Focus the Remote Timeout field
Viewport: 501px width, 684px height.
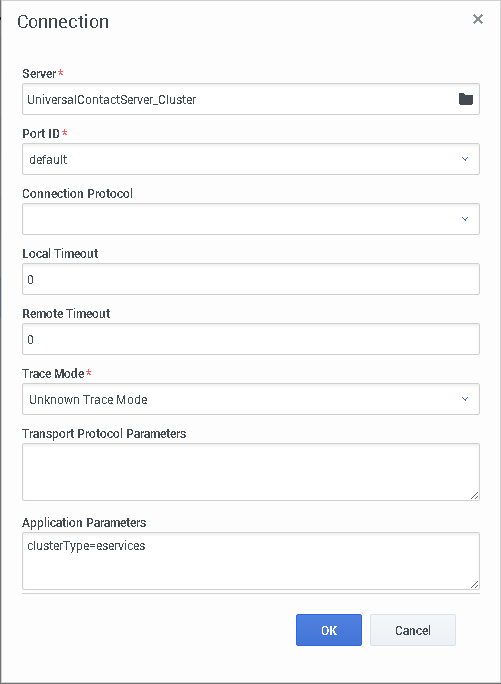coord(251,339)
